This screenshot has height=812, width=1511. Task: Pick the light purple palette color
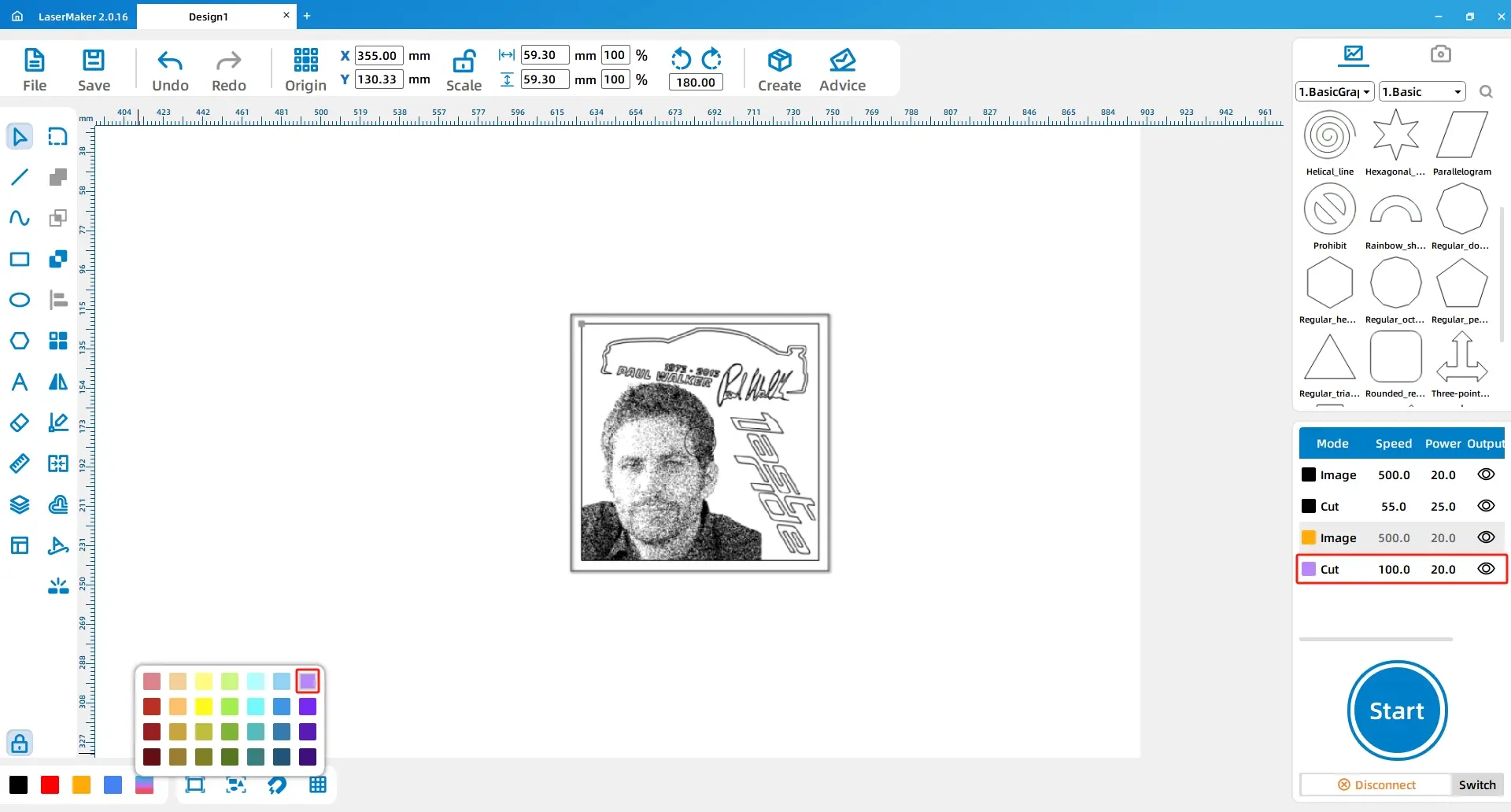point(308,681)
